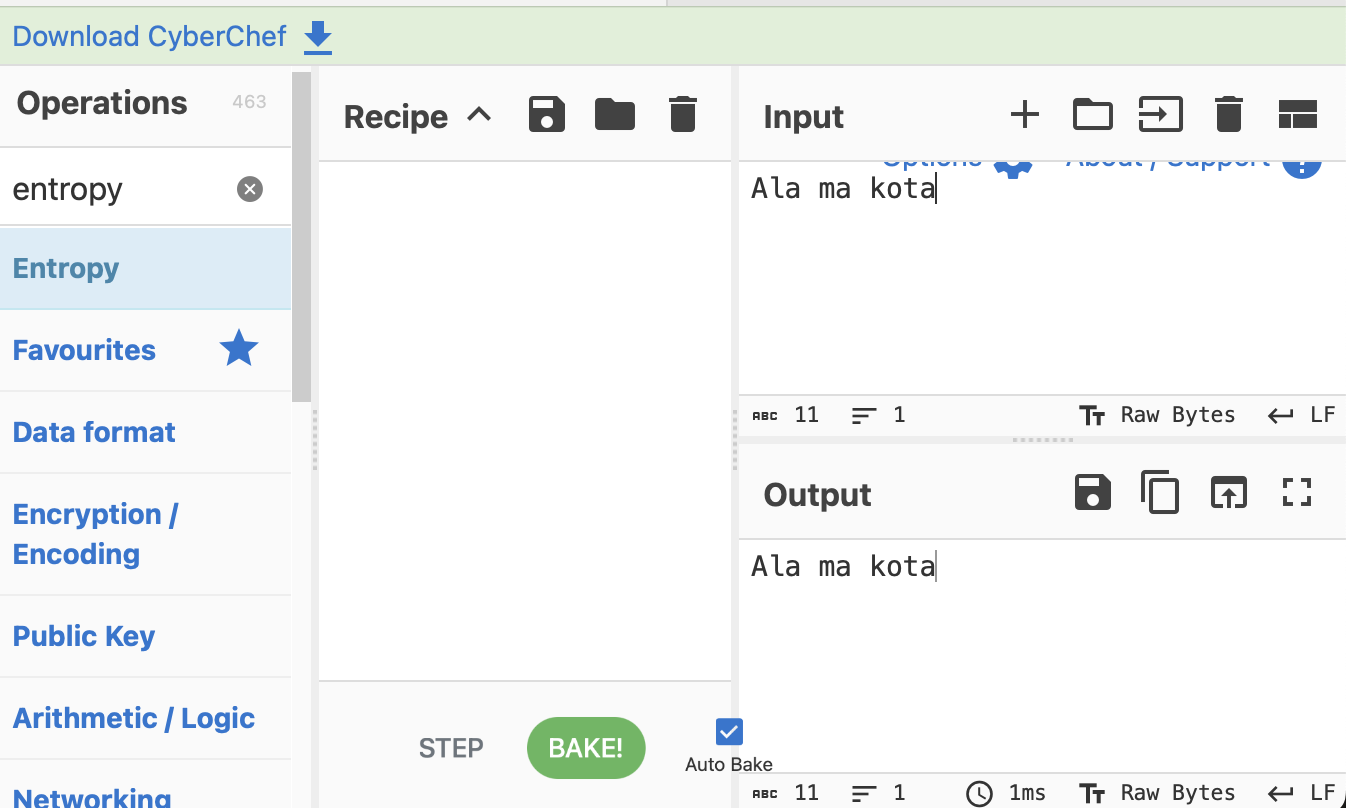Load a recipe via the folder icon
The image size is (1346, 808).
click(x=614, y=115)
